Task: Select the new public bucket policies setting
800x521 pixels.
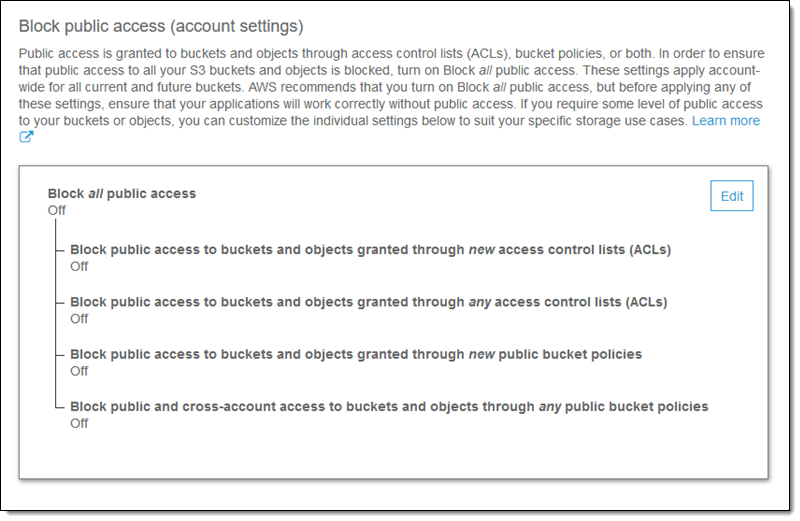Action: [356, 354]
